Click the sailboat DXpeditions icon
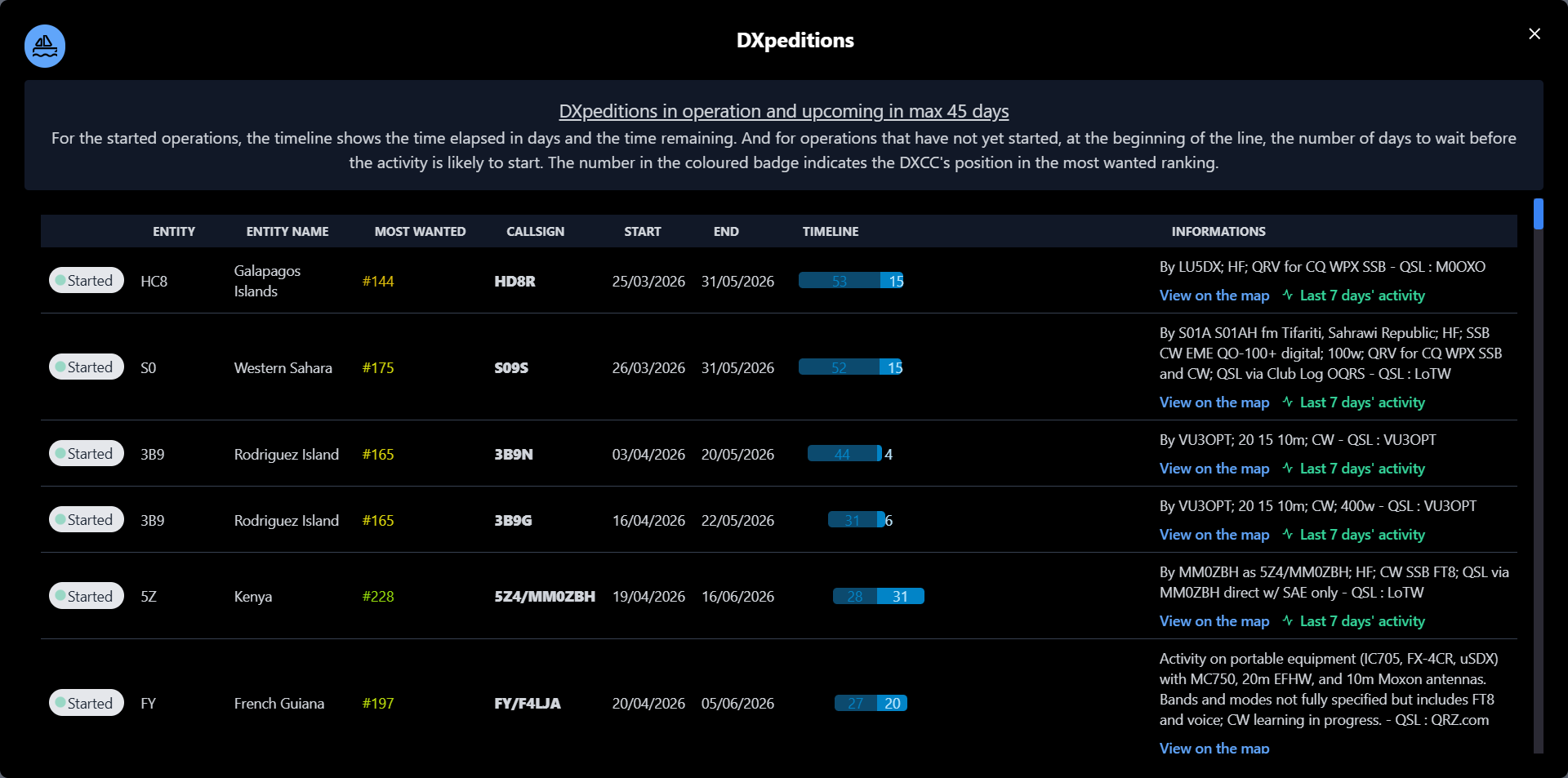Viewport: 1568px width, 778px height. point(45,47)
